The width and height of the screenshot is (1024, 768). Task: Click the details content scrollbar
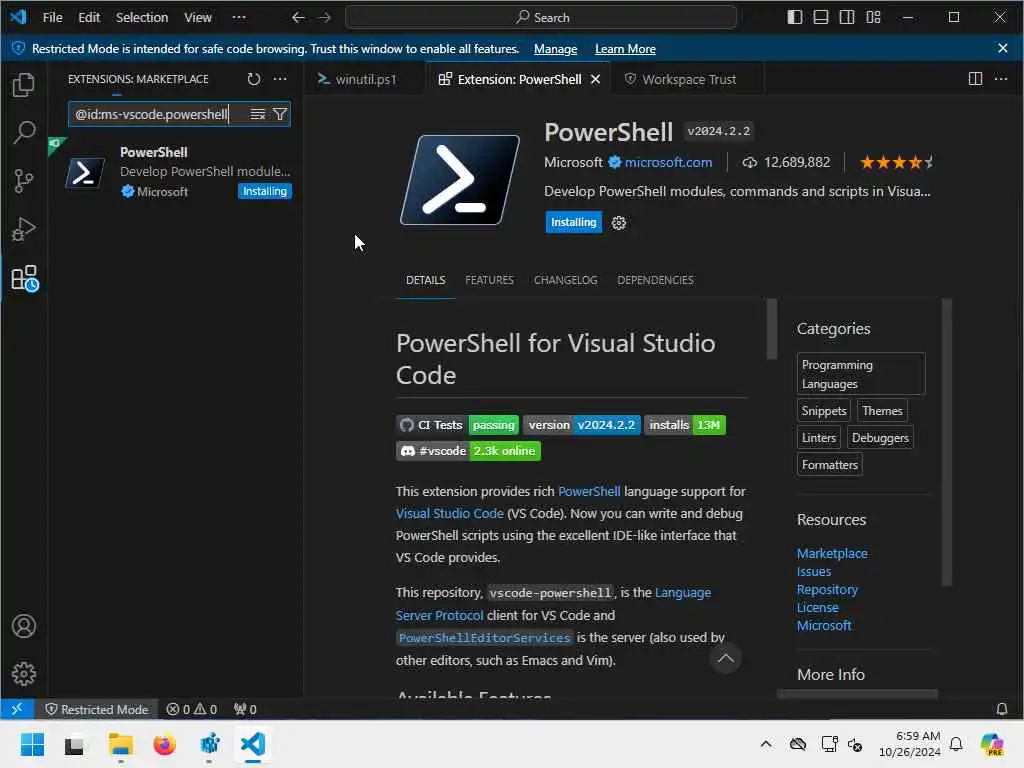[x=771, y=329]
